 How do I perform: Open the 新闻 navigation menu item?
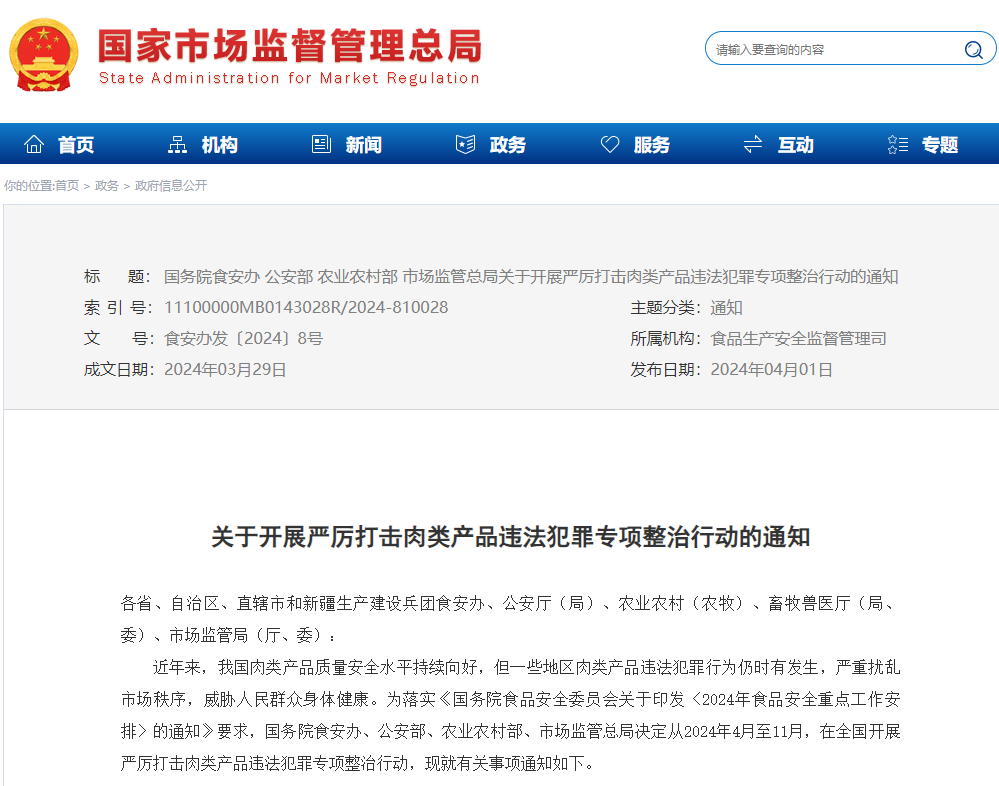point(364,145)
